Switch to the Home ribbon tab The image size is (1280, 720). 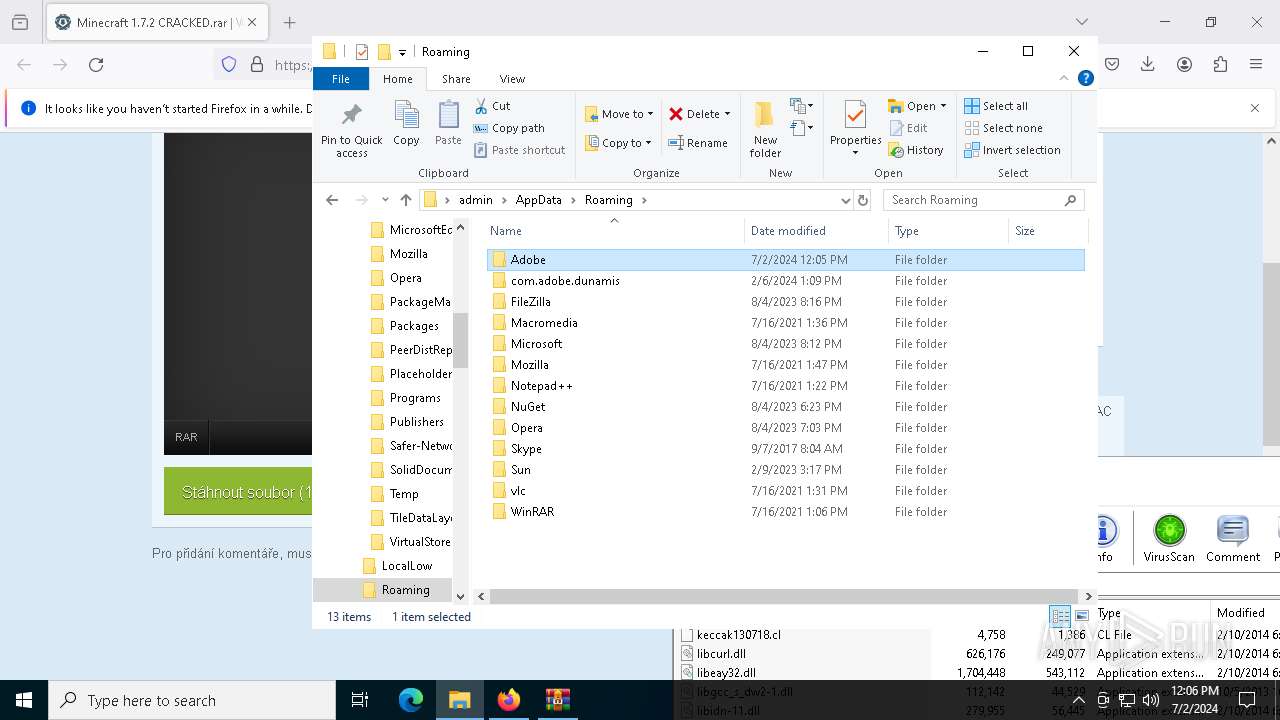coord(397,79)
